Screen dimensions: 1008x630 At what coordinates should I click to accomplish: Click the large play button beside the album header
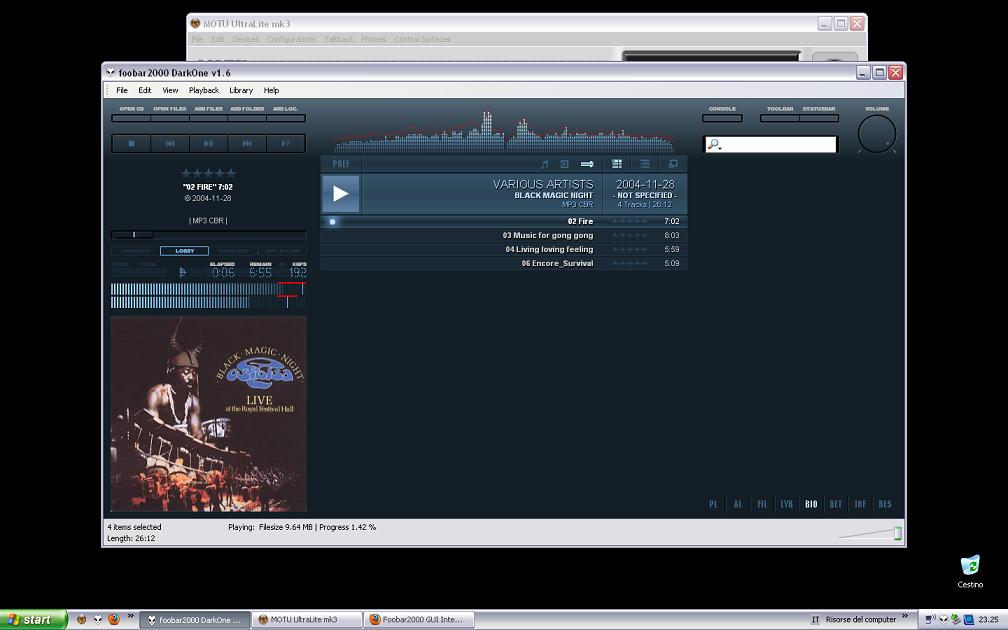(341, 194)
